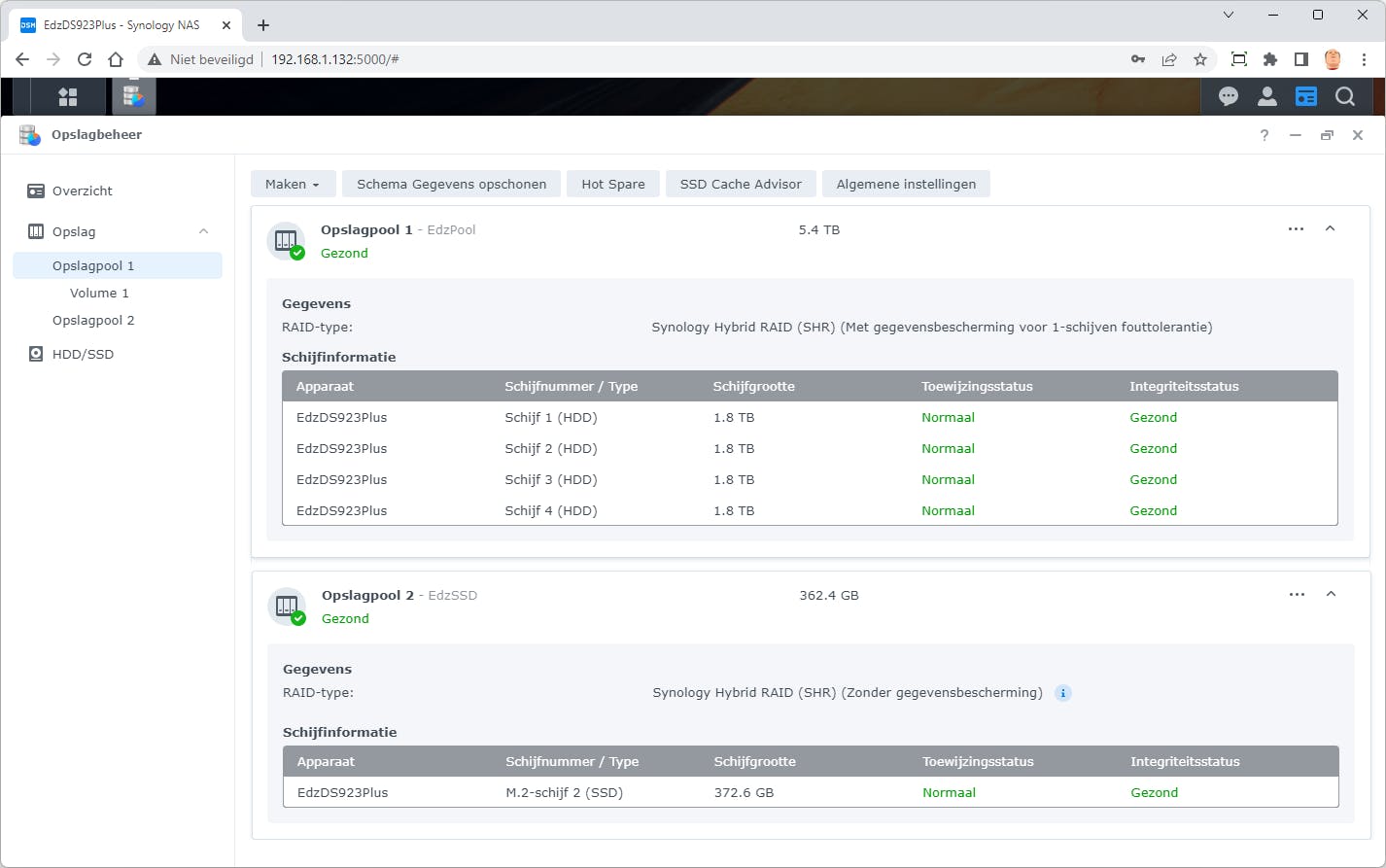Viewport: 1386px width, 868px height.
Task: Open the Maken dropdown menu
Action: tap(293, 184)
